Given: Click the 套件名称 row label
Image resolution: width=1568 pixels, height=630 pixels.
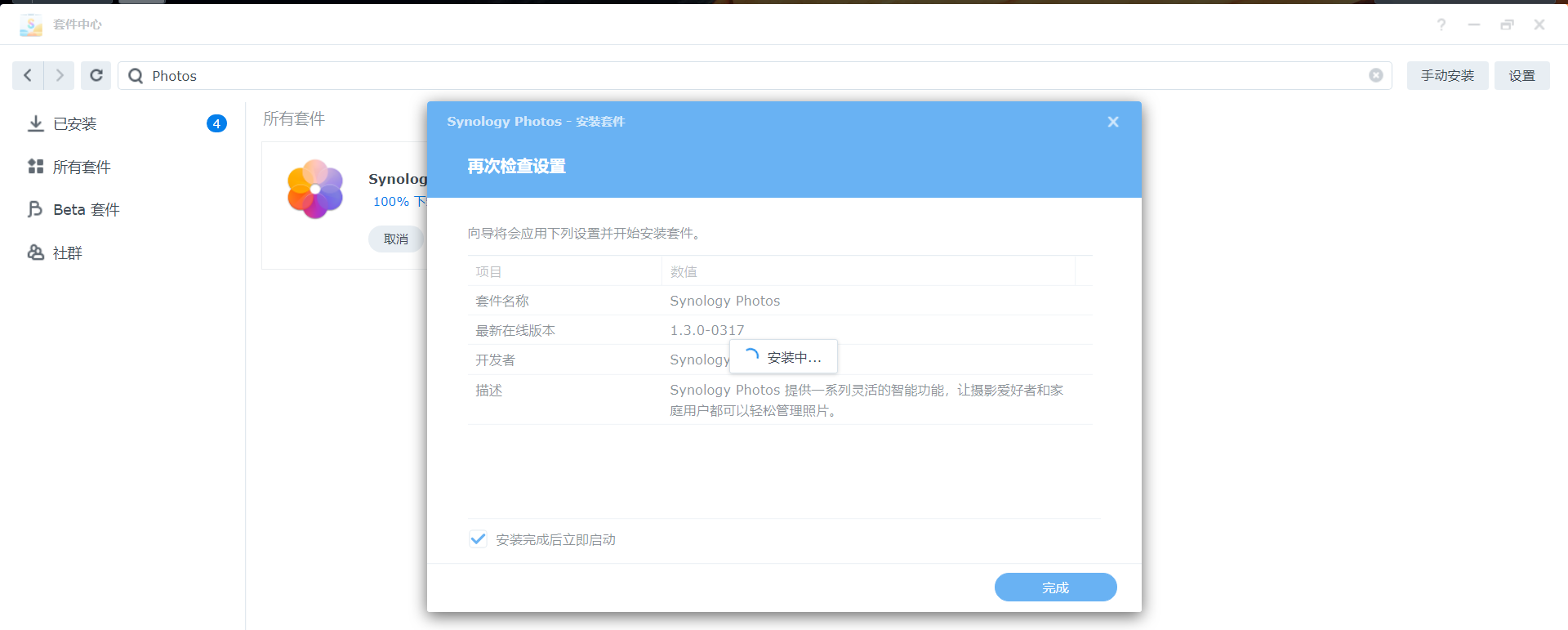Looking at the screenshot, I should pos(502,301).
